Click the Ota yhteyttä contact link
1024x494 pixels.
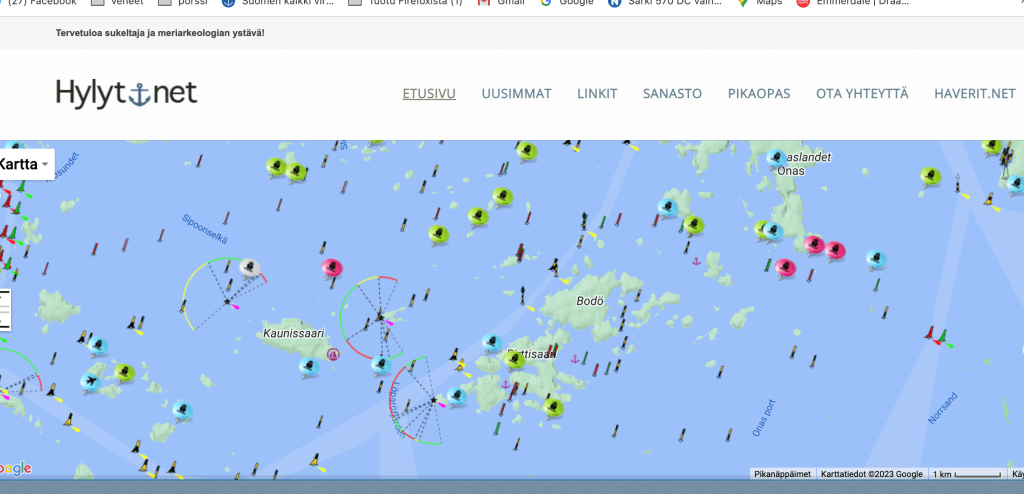click(862, 94)
